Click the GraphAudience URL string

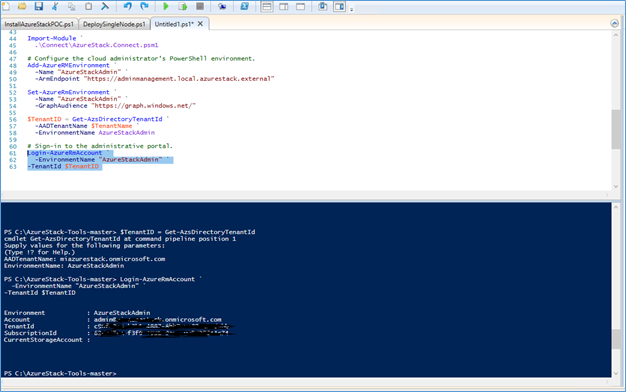click(143, 106)
